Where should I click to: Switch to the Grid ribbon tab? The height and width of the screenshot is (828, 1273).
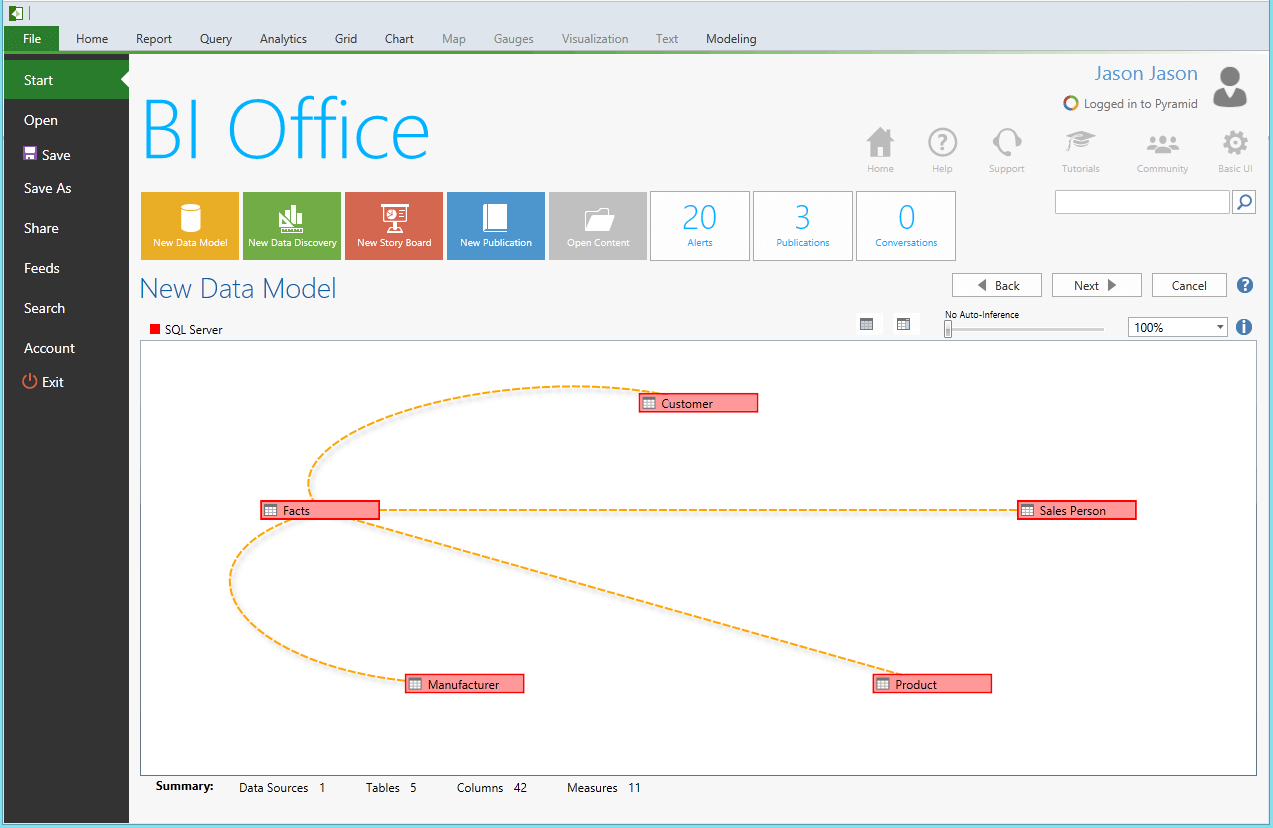tap(346, 39)
